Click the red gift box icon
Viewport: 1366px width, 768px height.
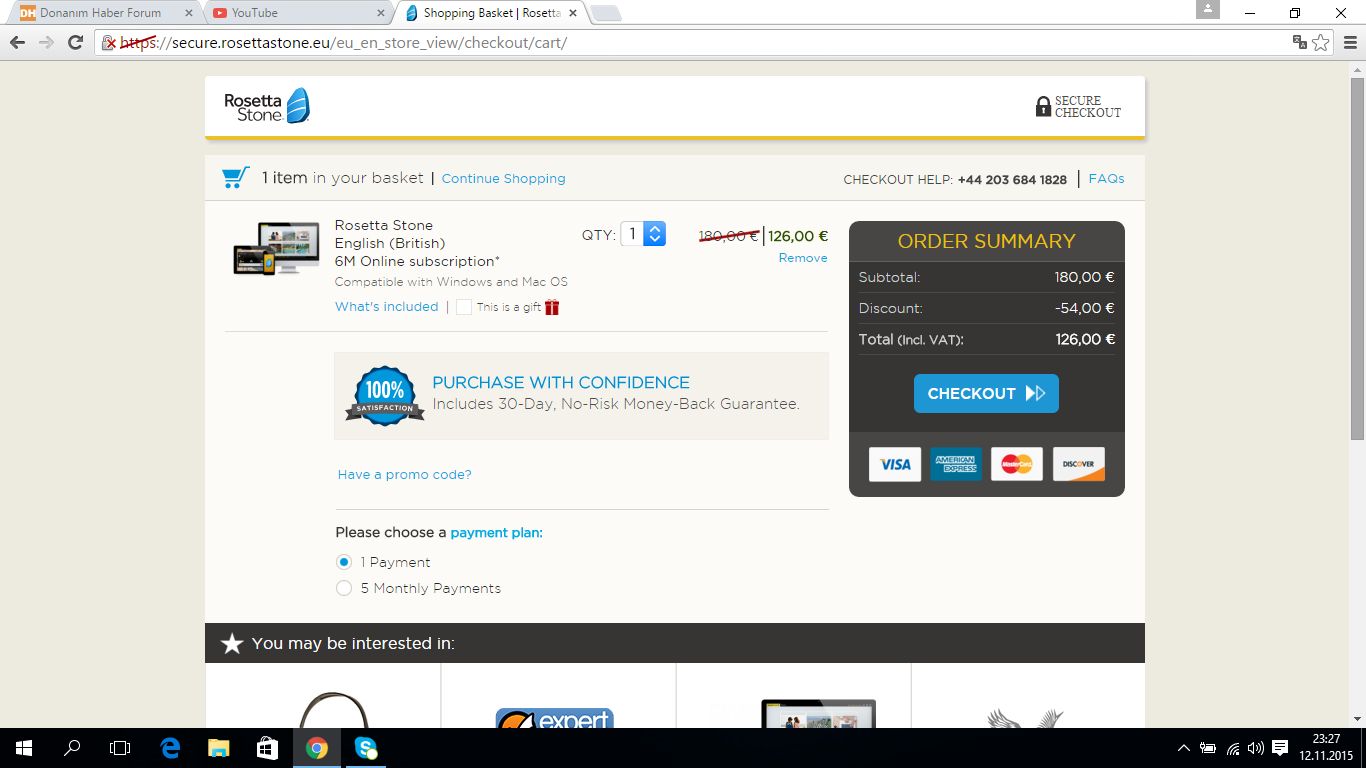click(x=552, y=307)
